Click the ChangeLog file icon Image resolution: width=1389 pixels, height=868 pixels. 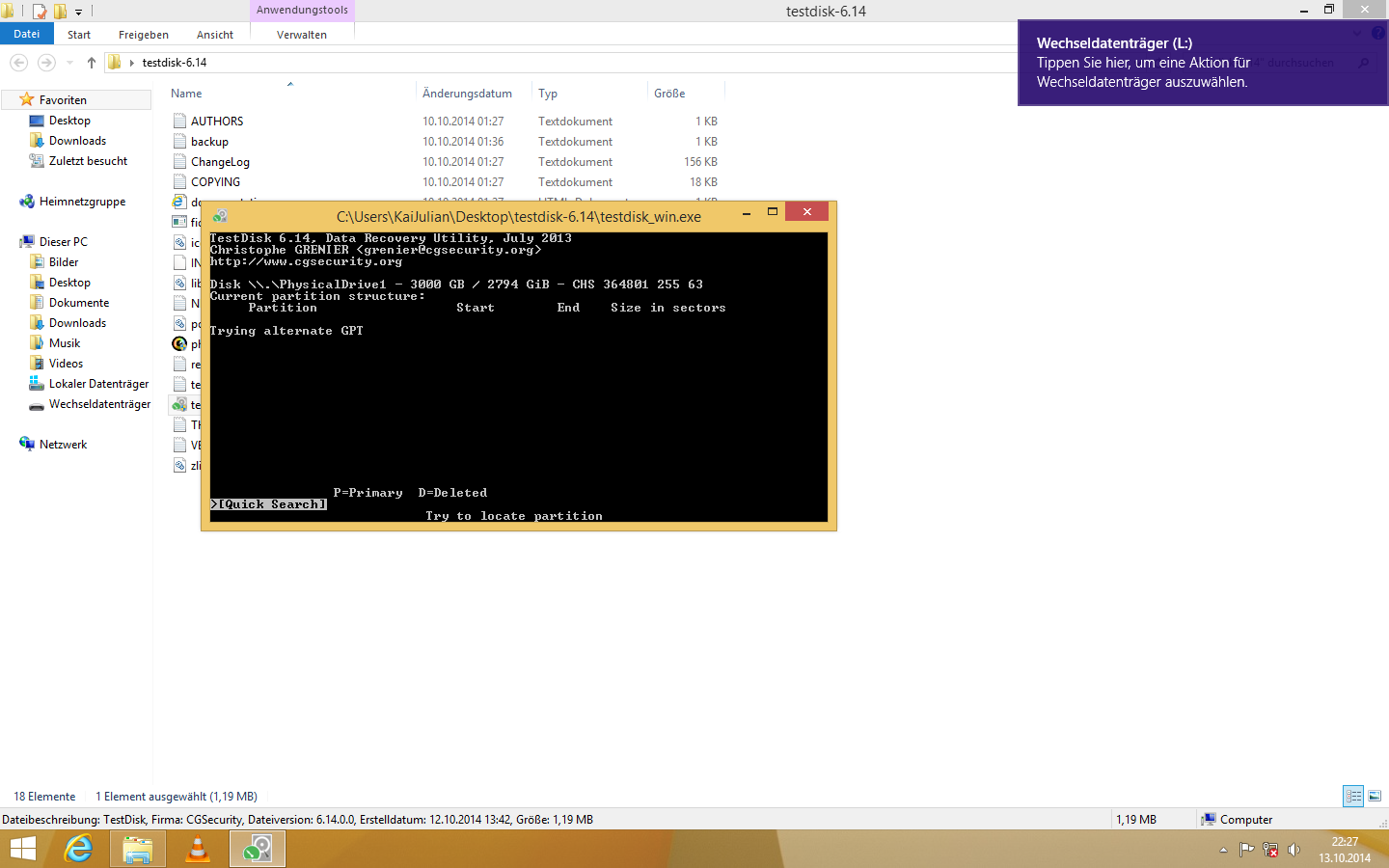(x=179, y=162)
